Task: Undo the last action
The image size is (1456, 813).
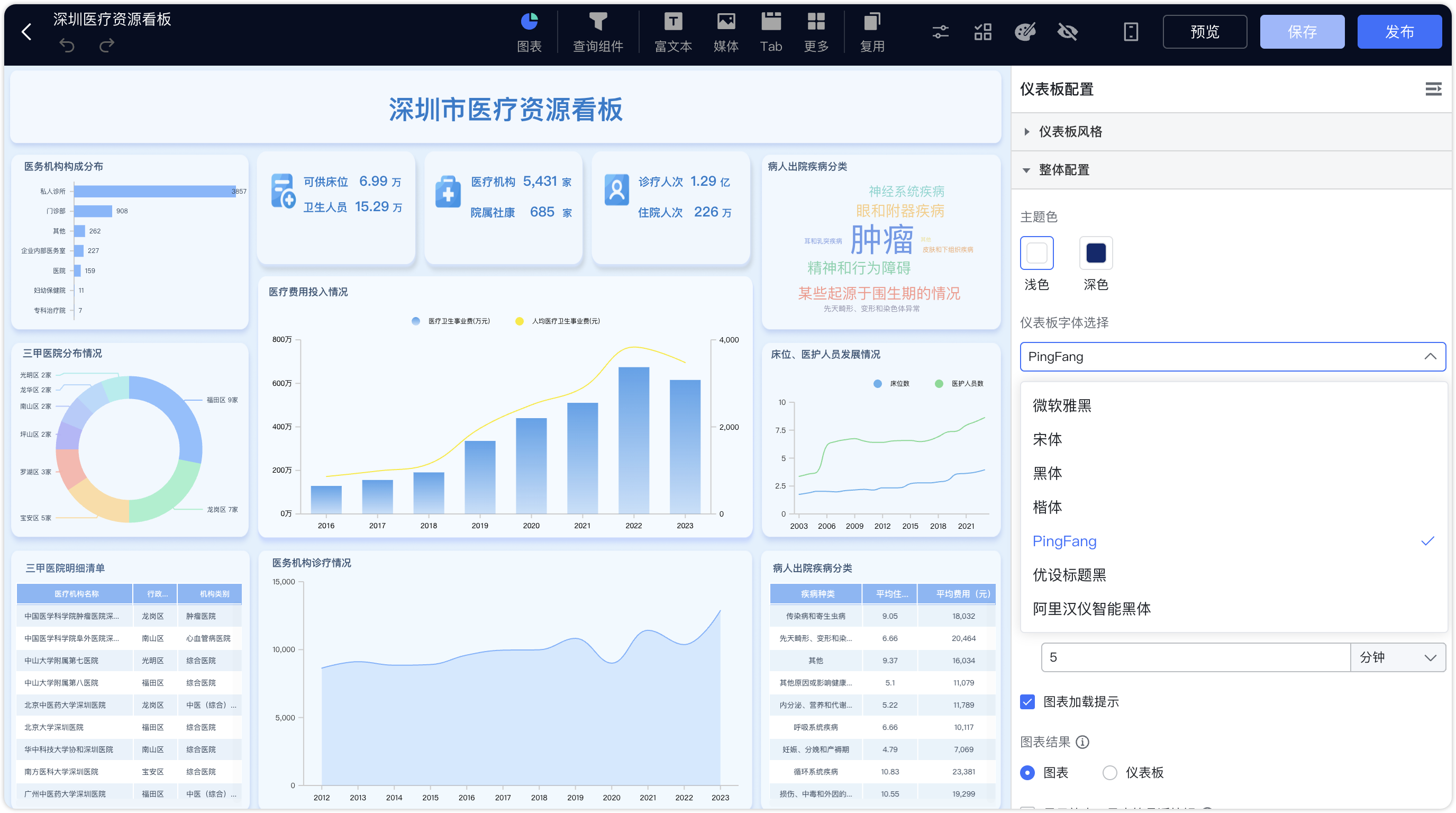Action: (x=67, y=45)
